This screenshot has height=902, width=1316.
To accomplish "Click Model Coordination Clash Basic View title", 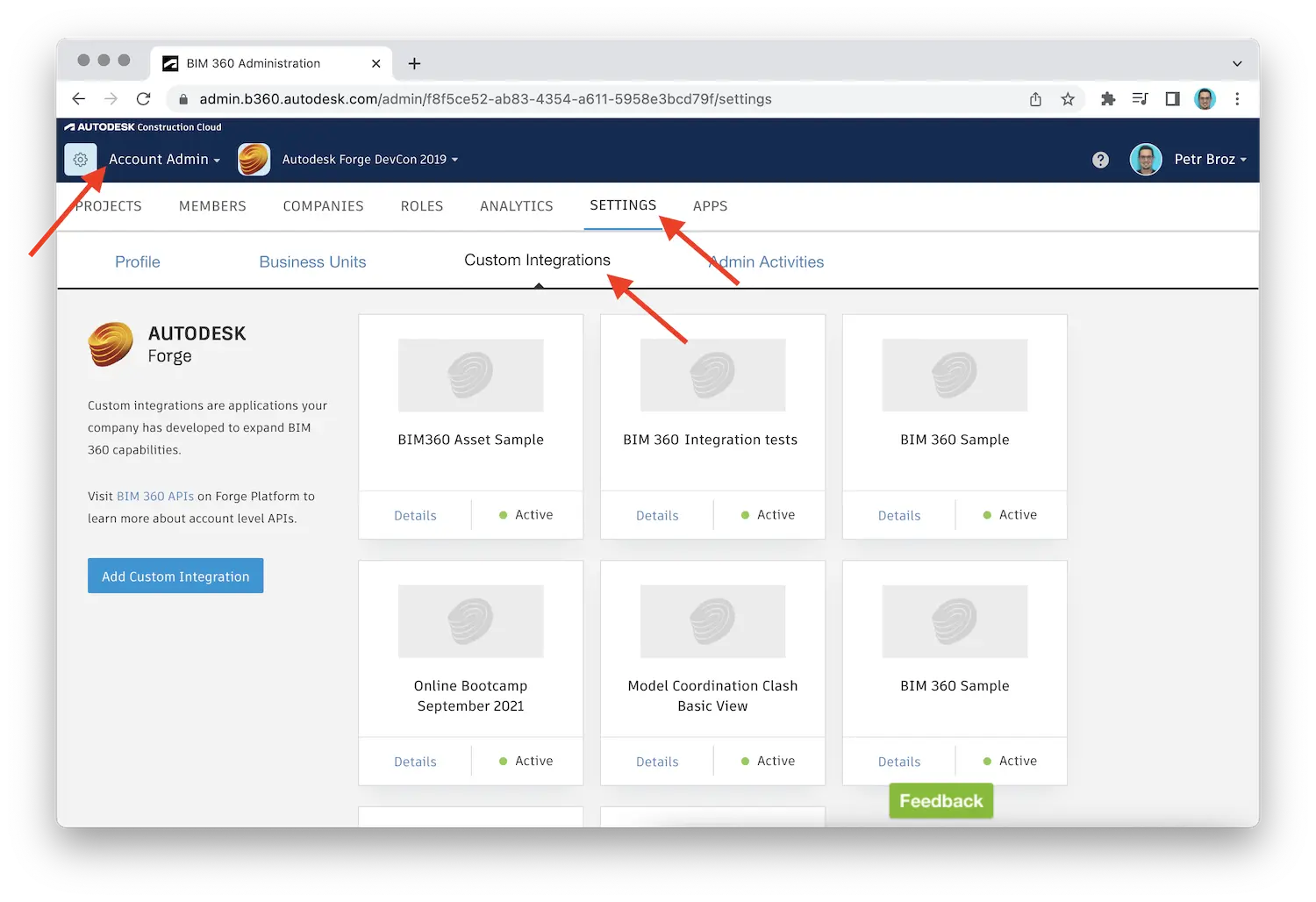I will pos(712,696).
